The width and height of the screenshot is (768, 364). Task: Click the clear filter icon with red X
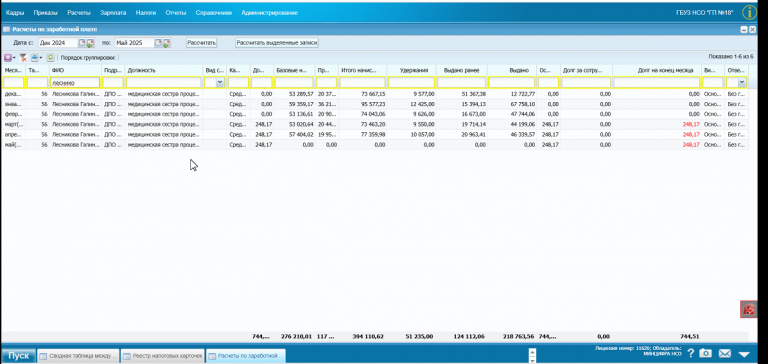pos(23,57)
